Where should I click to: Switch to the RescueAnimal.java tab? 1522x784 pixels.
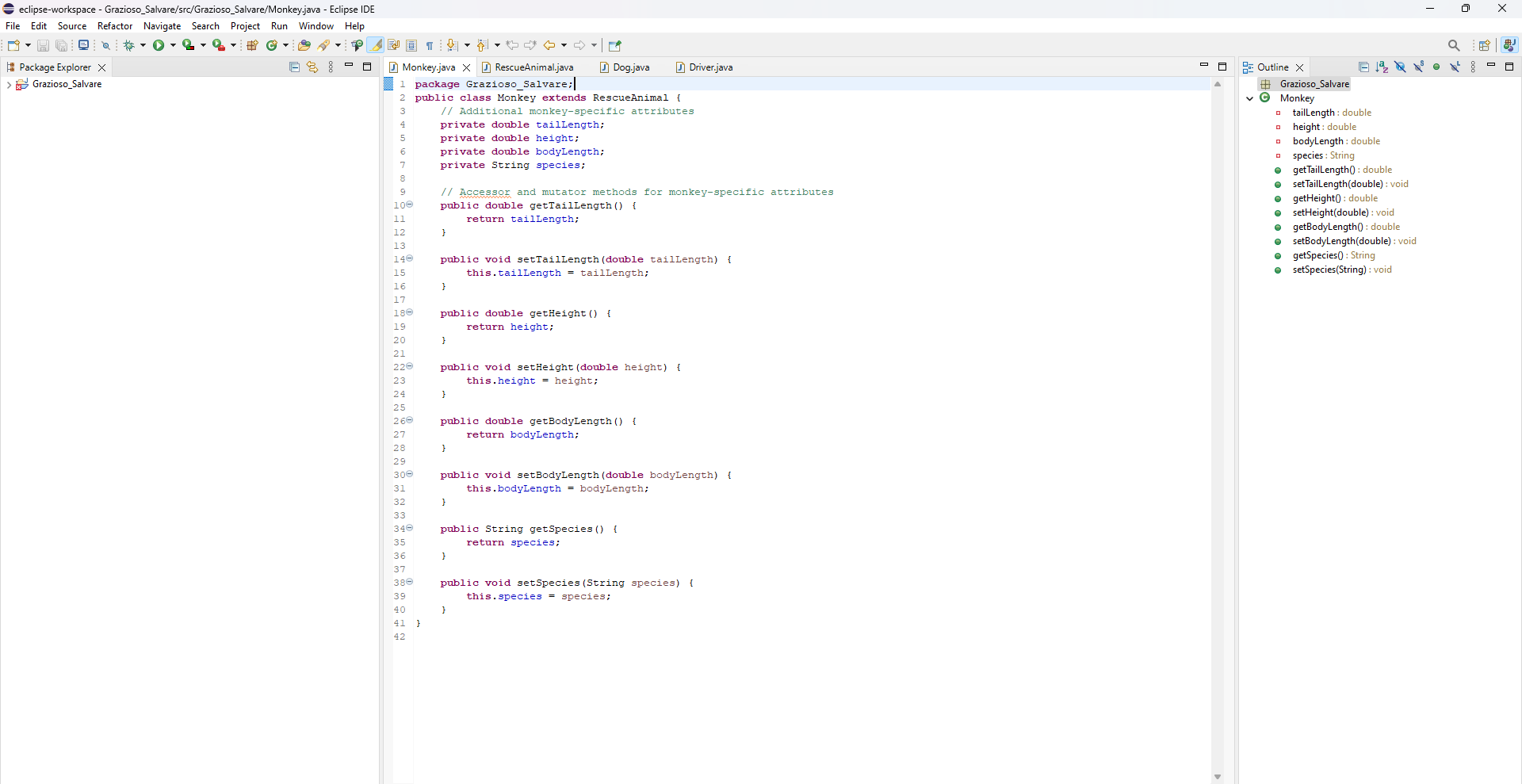pos(533,67)
